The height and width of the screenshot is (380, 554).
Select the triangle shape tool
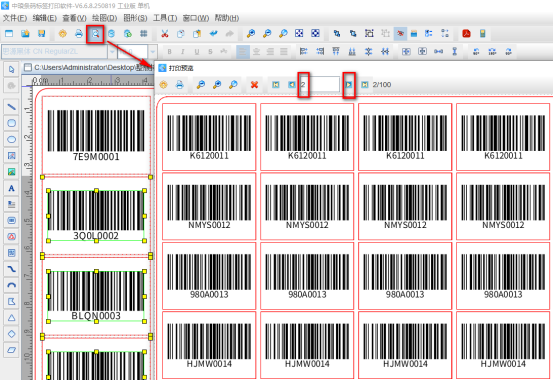coord(11,317)
